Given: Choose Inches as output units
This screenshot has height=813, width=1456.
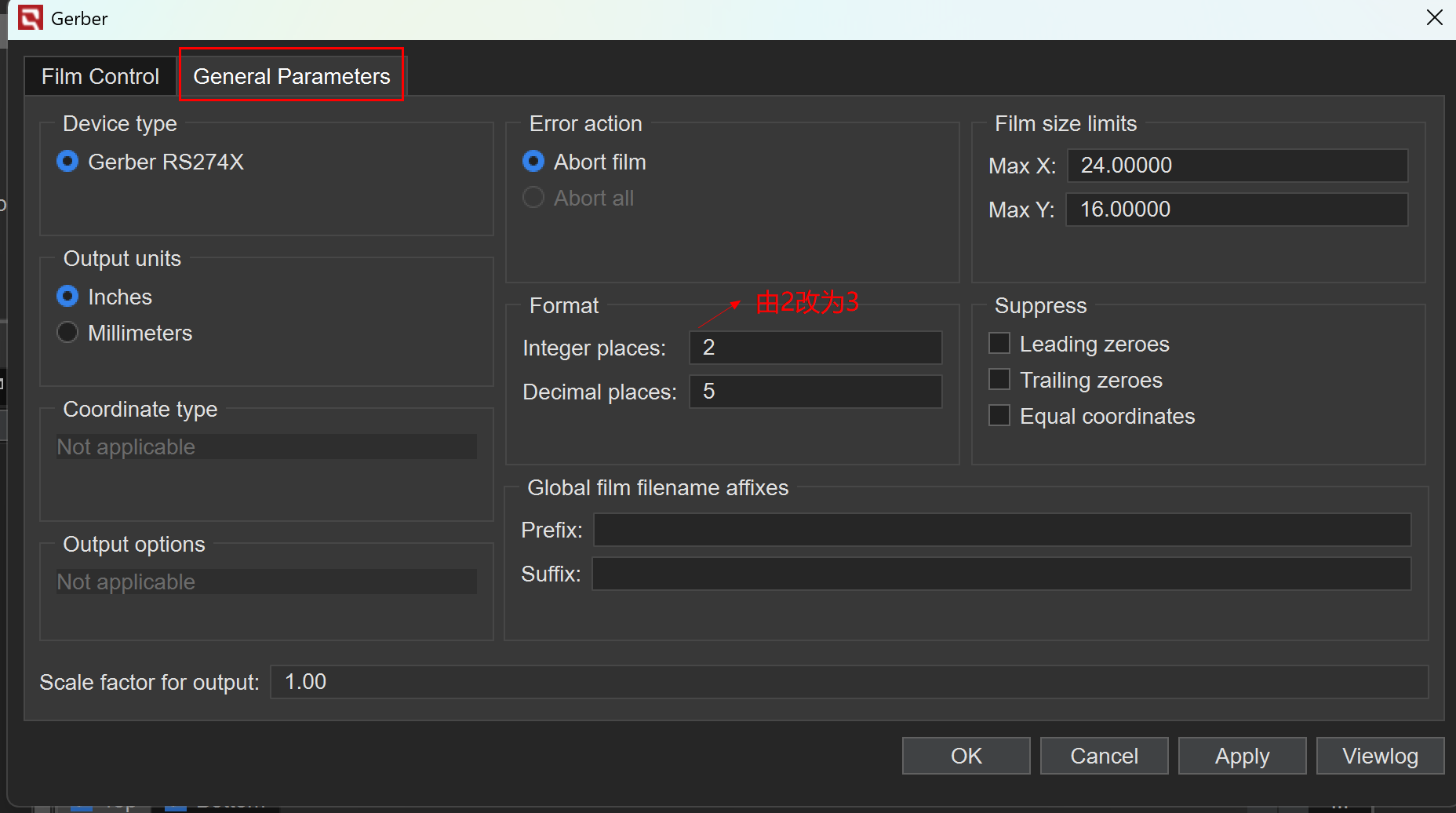Looking at the screenshot, I should tap(68, 297).
